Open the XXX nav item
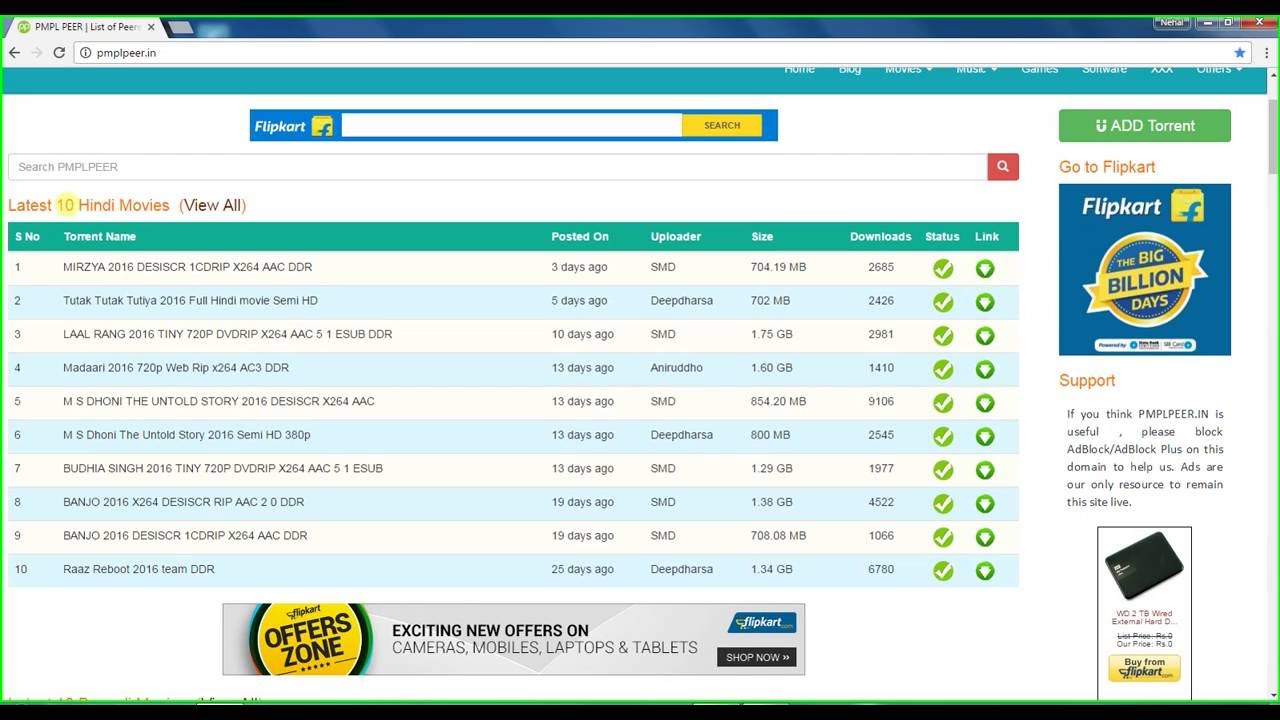 [1162, 69]
